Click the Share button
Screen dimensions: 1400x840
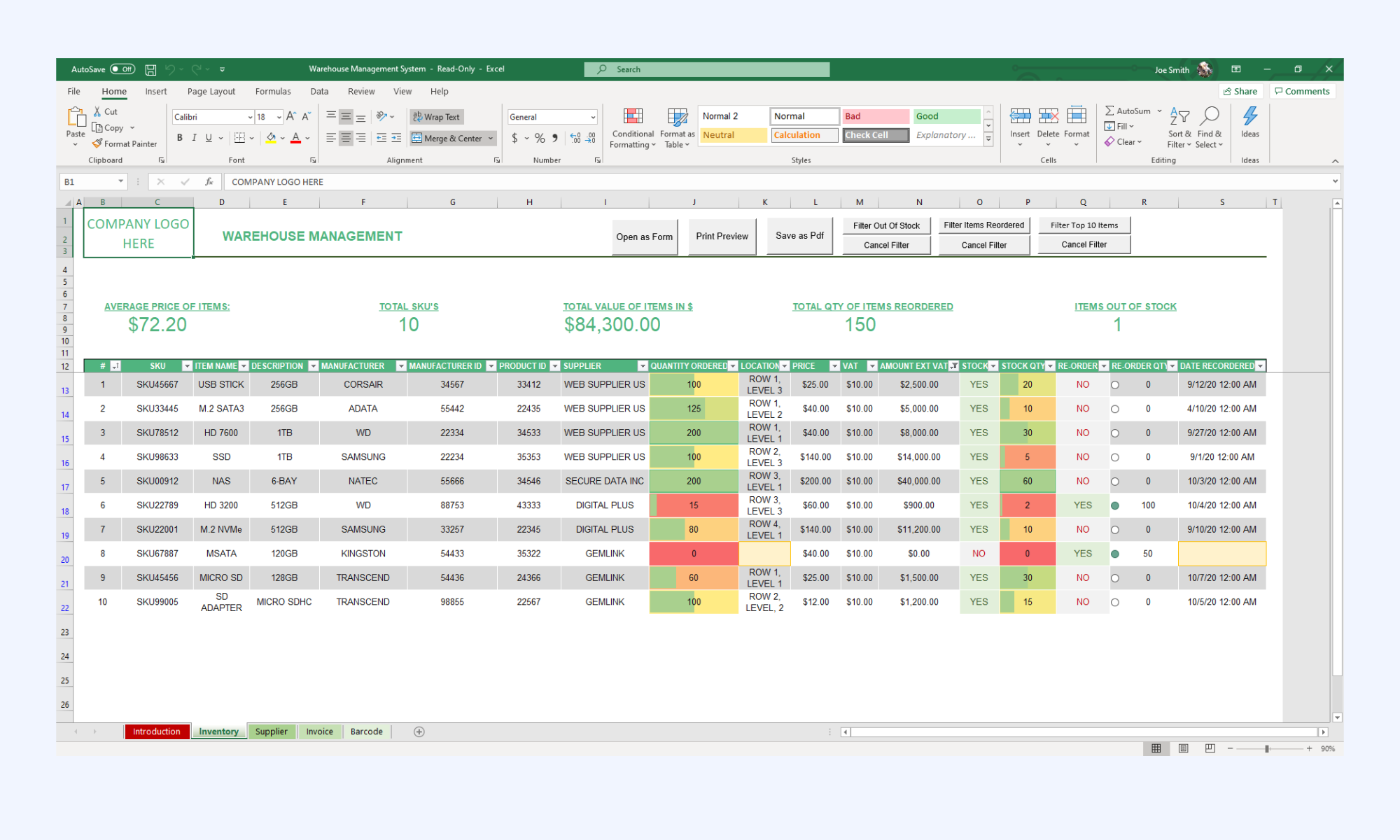tap(1240, 91)
